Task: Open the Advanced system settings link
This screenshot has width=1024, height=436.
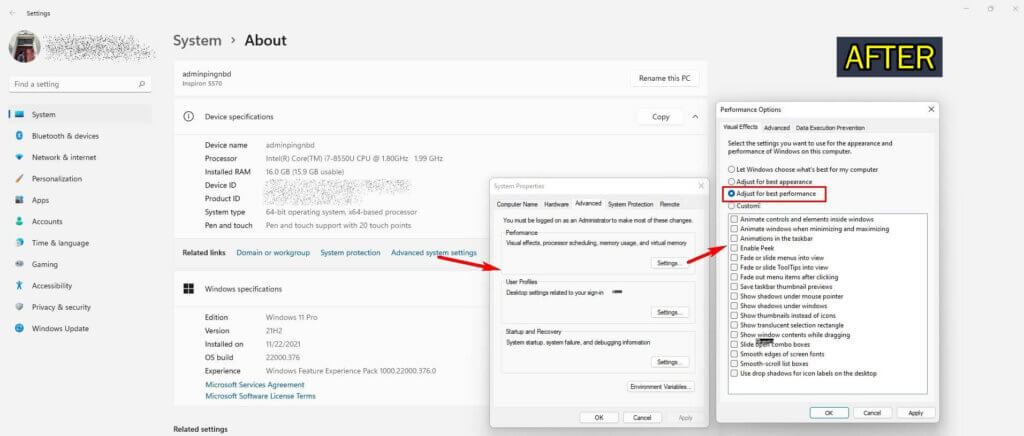Action: [434, 253]
